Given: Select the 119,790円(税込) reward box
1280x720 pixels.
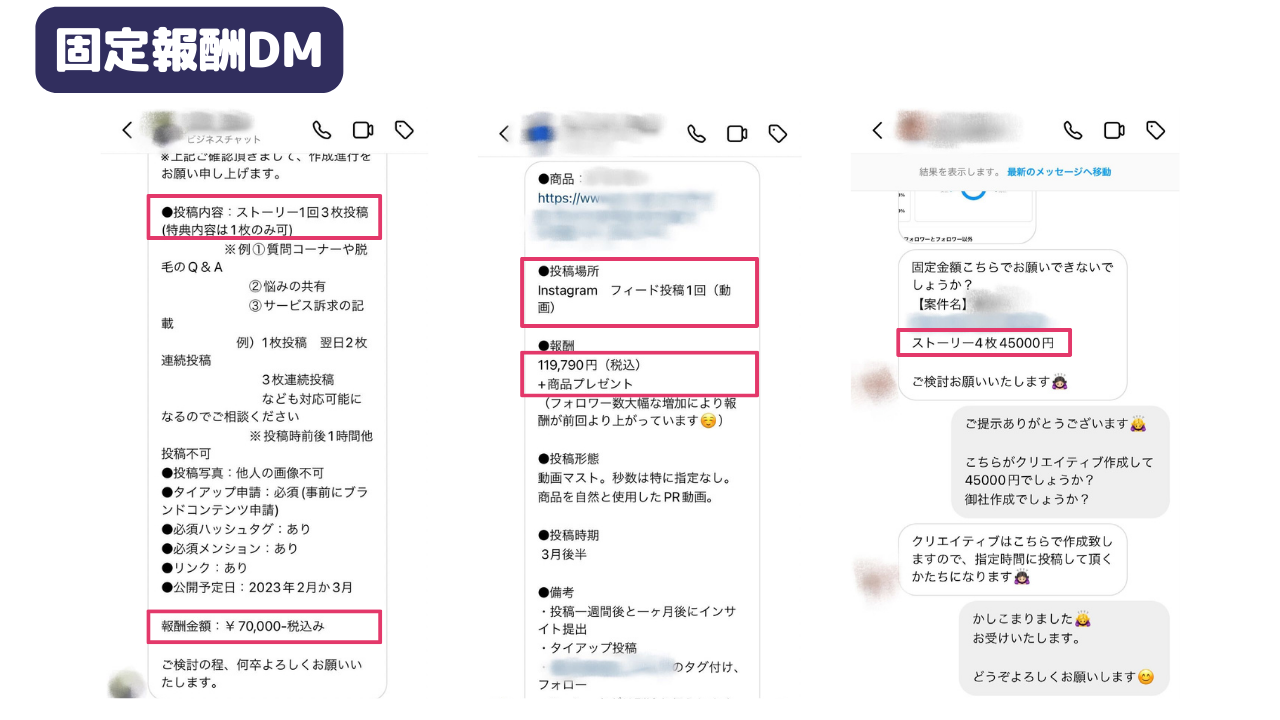Looking at the screenshot, I should [x=639, y=374].
